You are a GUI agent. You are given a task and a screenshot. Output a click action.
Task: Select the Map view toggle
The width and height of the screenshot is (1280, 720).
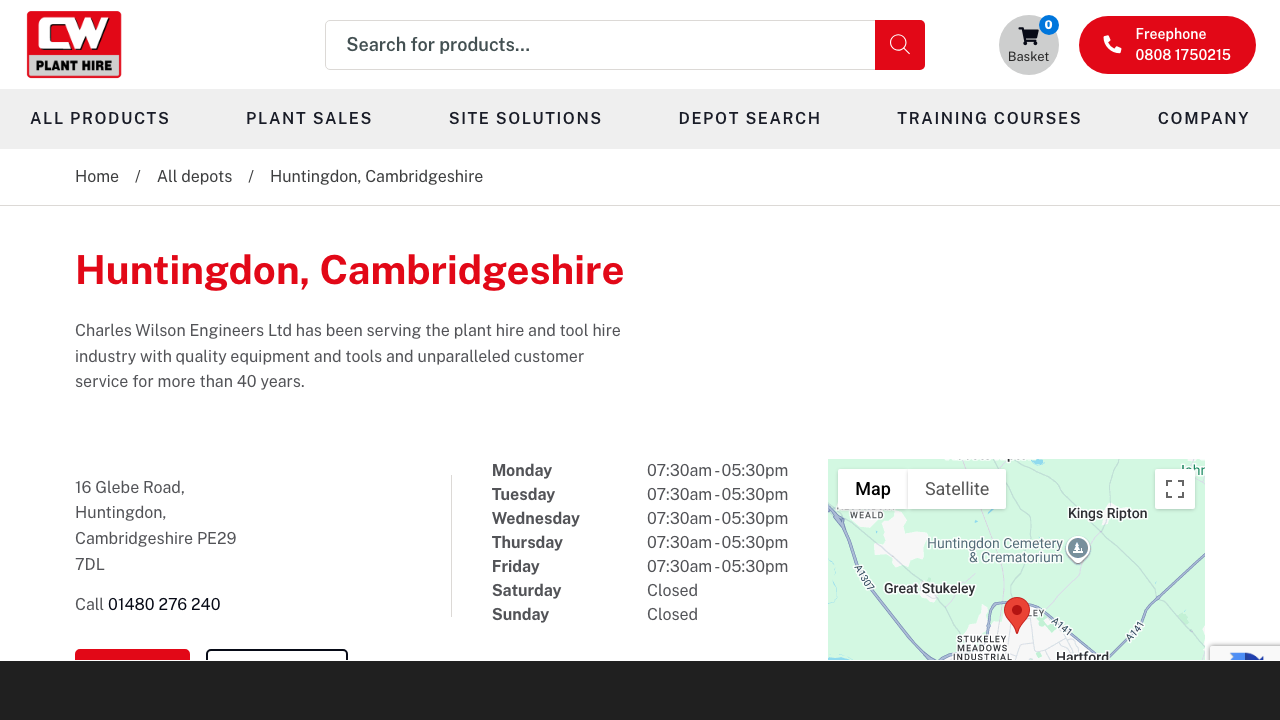pyautogui.click(x=872, y=489)
